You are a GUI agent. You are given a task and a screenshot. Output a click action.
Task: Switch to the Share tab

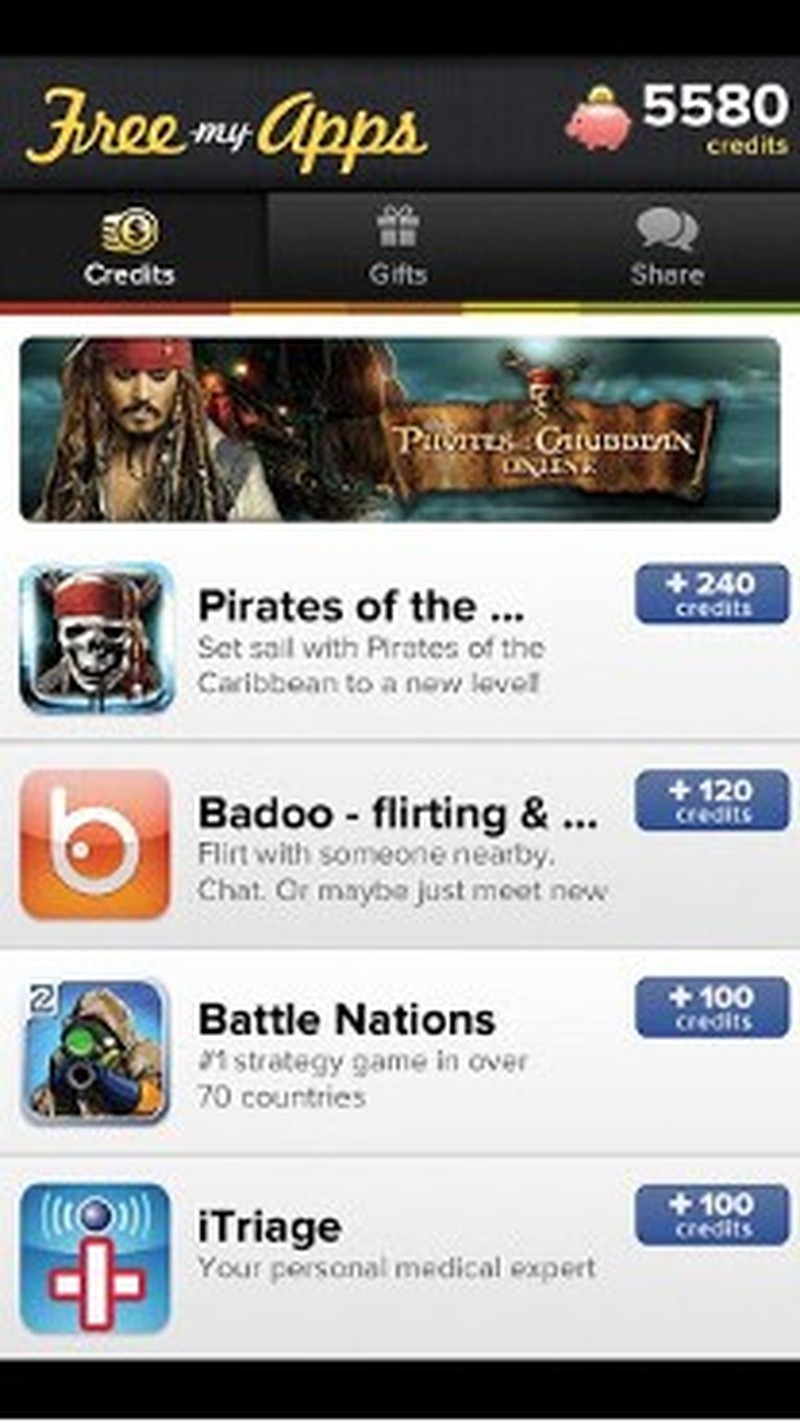667,246
